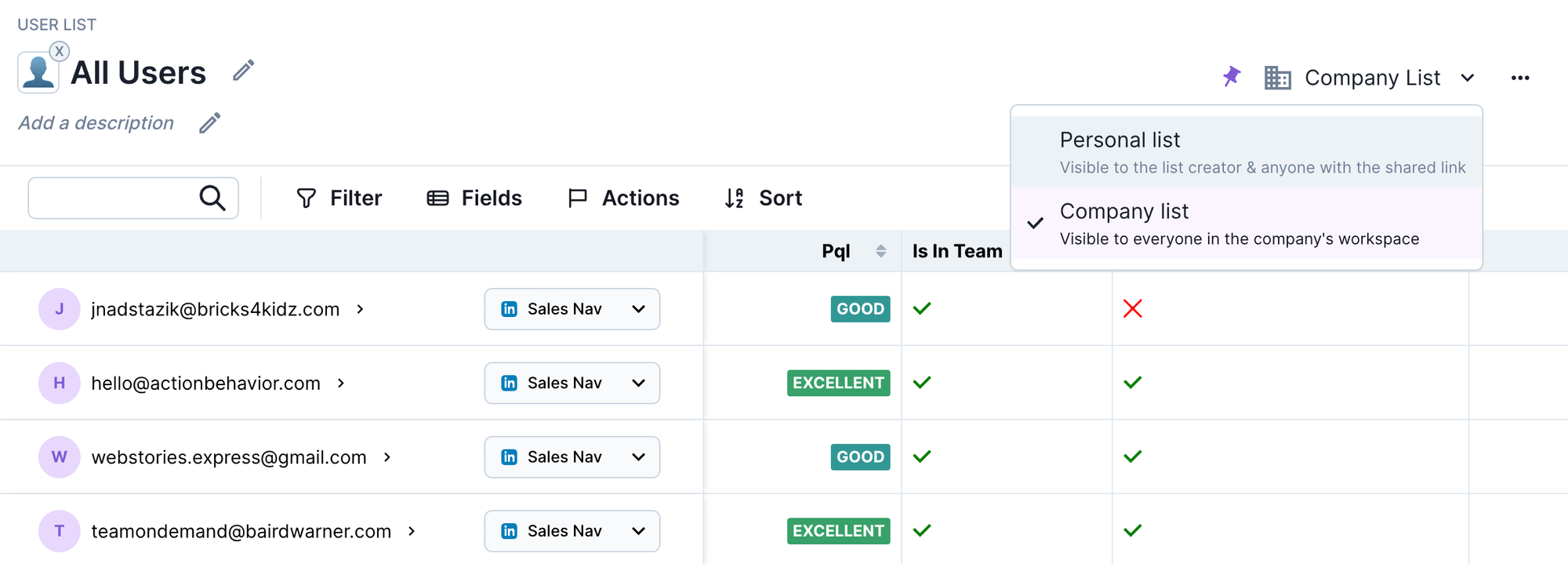
Task: Click the All Users avatar icon
Action: tap(38, 74)
